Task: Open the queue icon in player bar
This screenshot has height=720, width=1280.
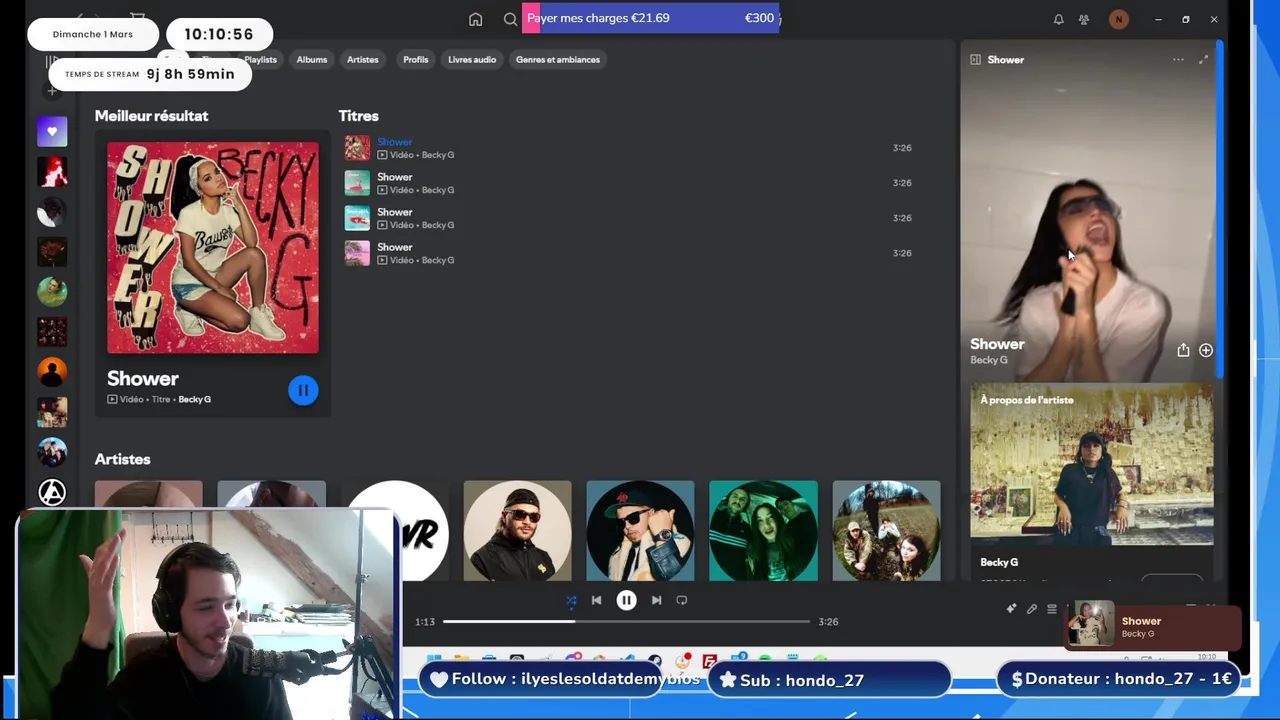Action: pos(1052,609)
